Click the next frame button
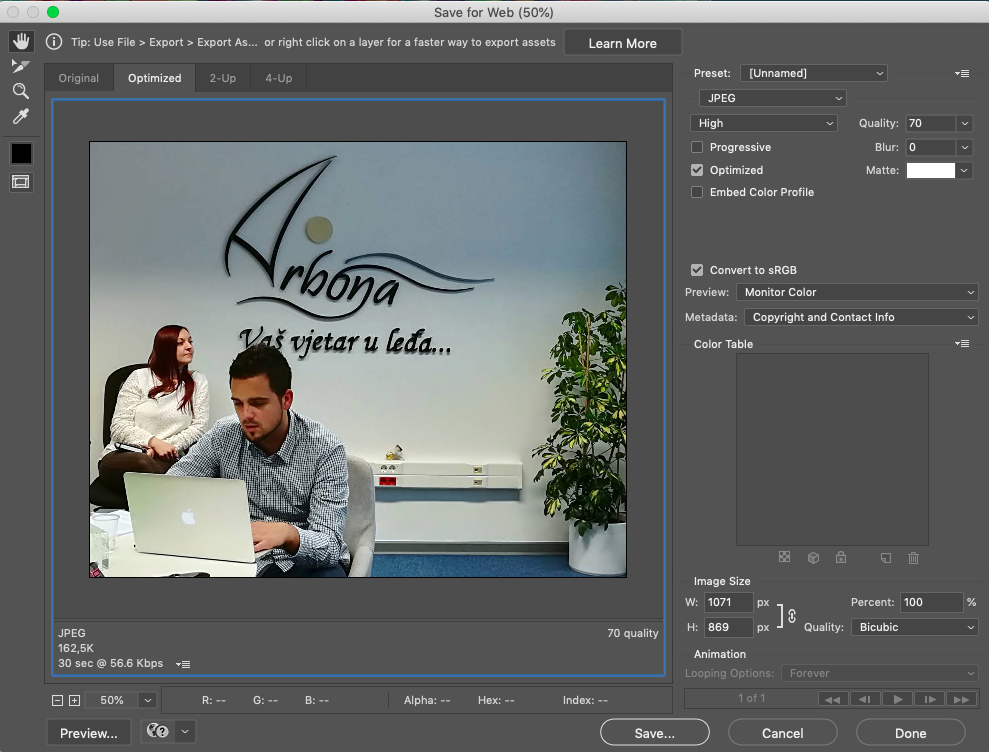Image resolution: width=989 pixels, height=752 pixels. tap(930, 699)
